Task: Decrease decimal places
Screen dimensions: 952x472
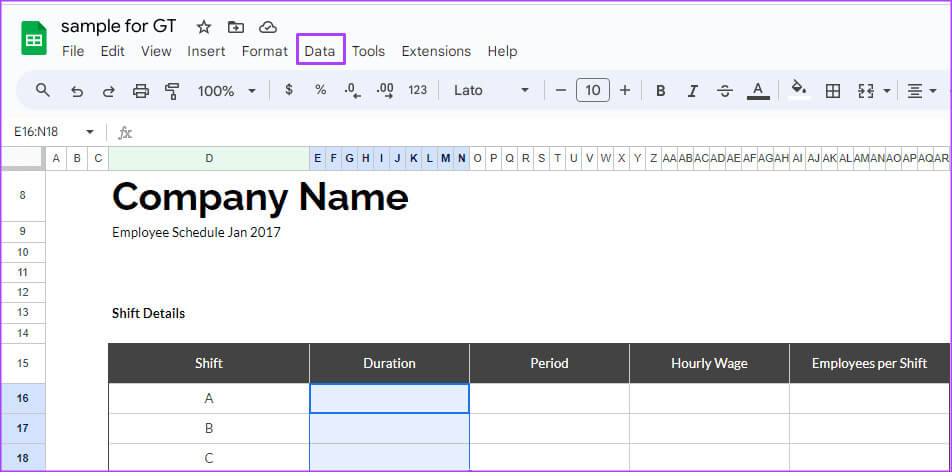Action: 352,91
